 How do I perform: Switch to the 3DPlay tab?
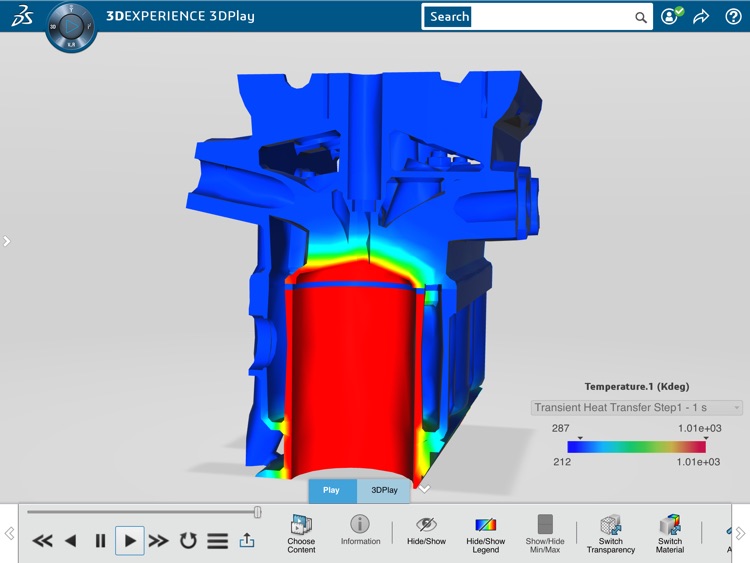click(384, 490)
